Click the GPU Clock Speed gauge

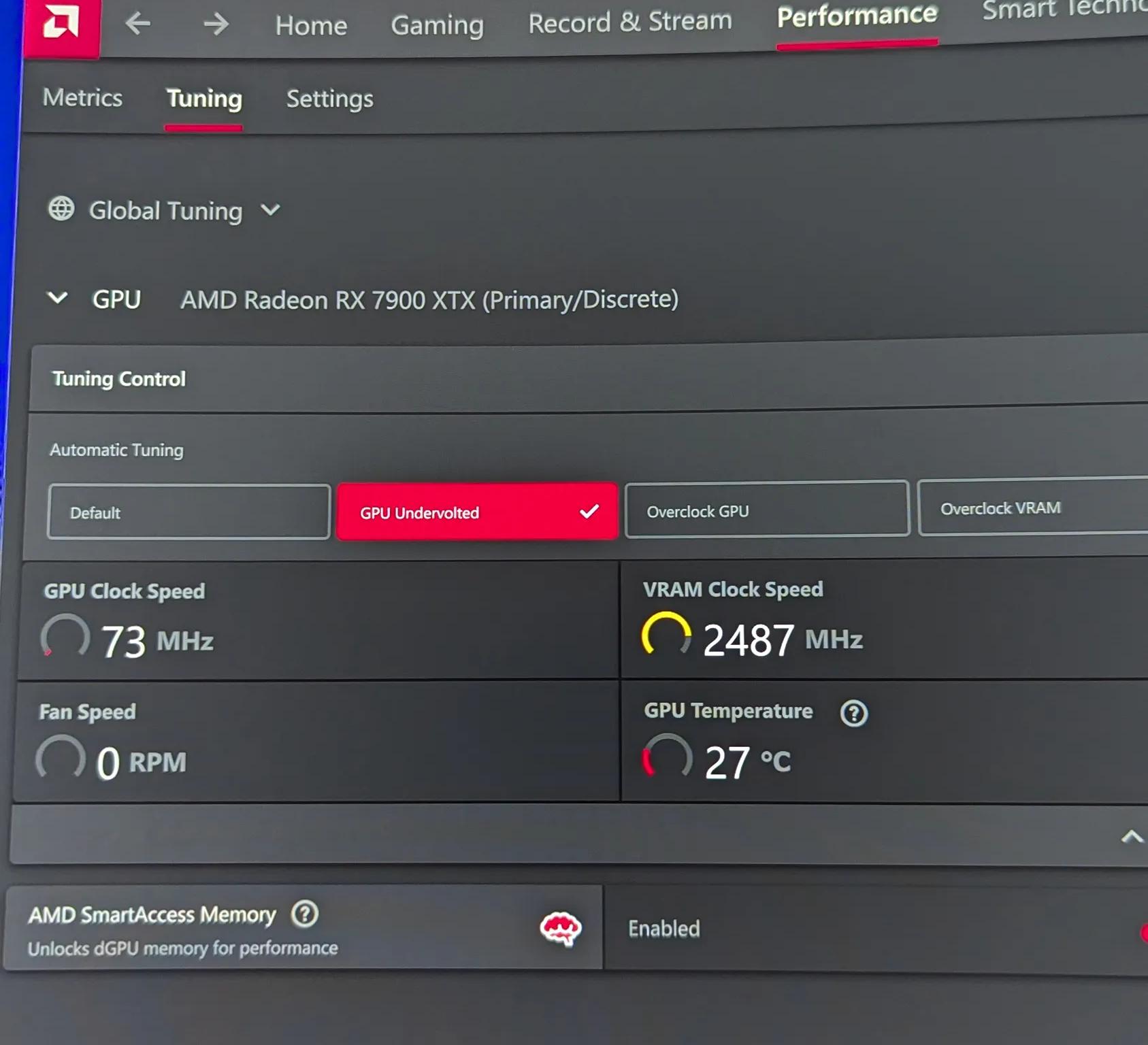click(x=65, y=637)
